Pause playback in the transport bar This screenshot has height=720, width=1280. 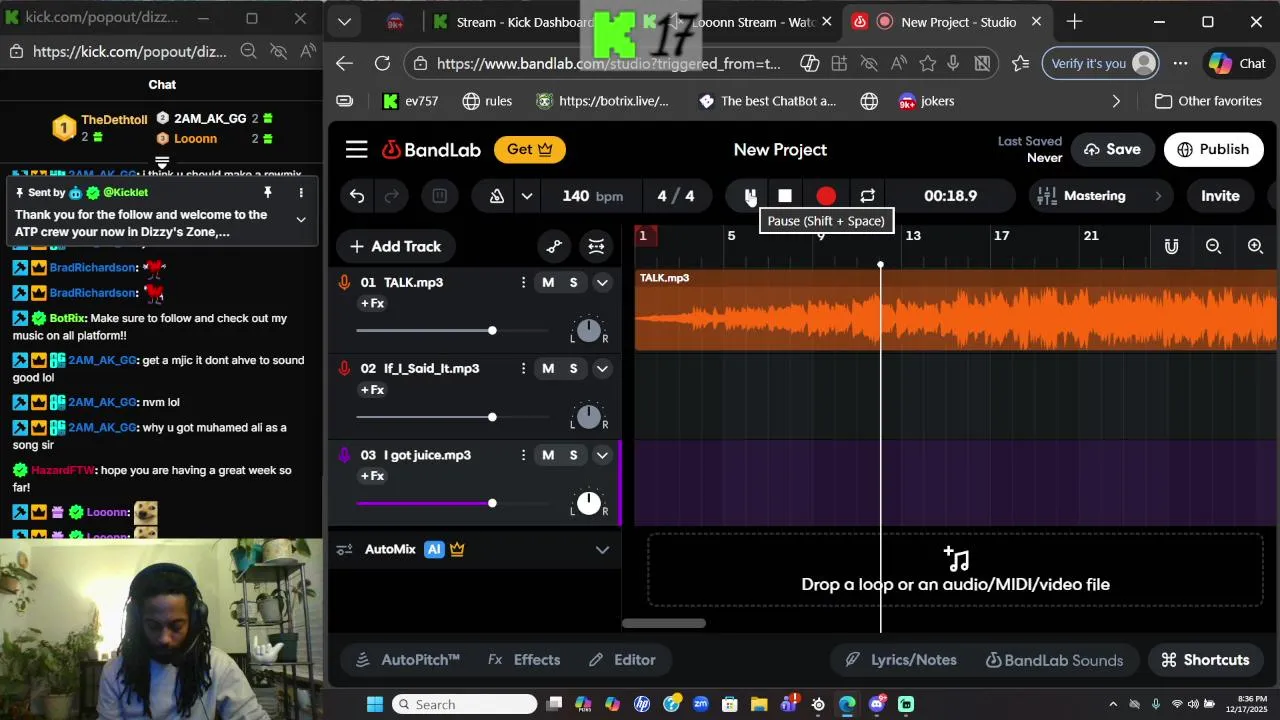pyautogui.click(x=750, y=196)
